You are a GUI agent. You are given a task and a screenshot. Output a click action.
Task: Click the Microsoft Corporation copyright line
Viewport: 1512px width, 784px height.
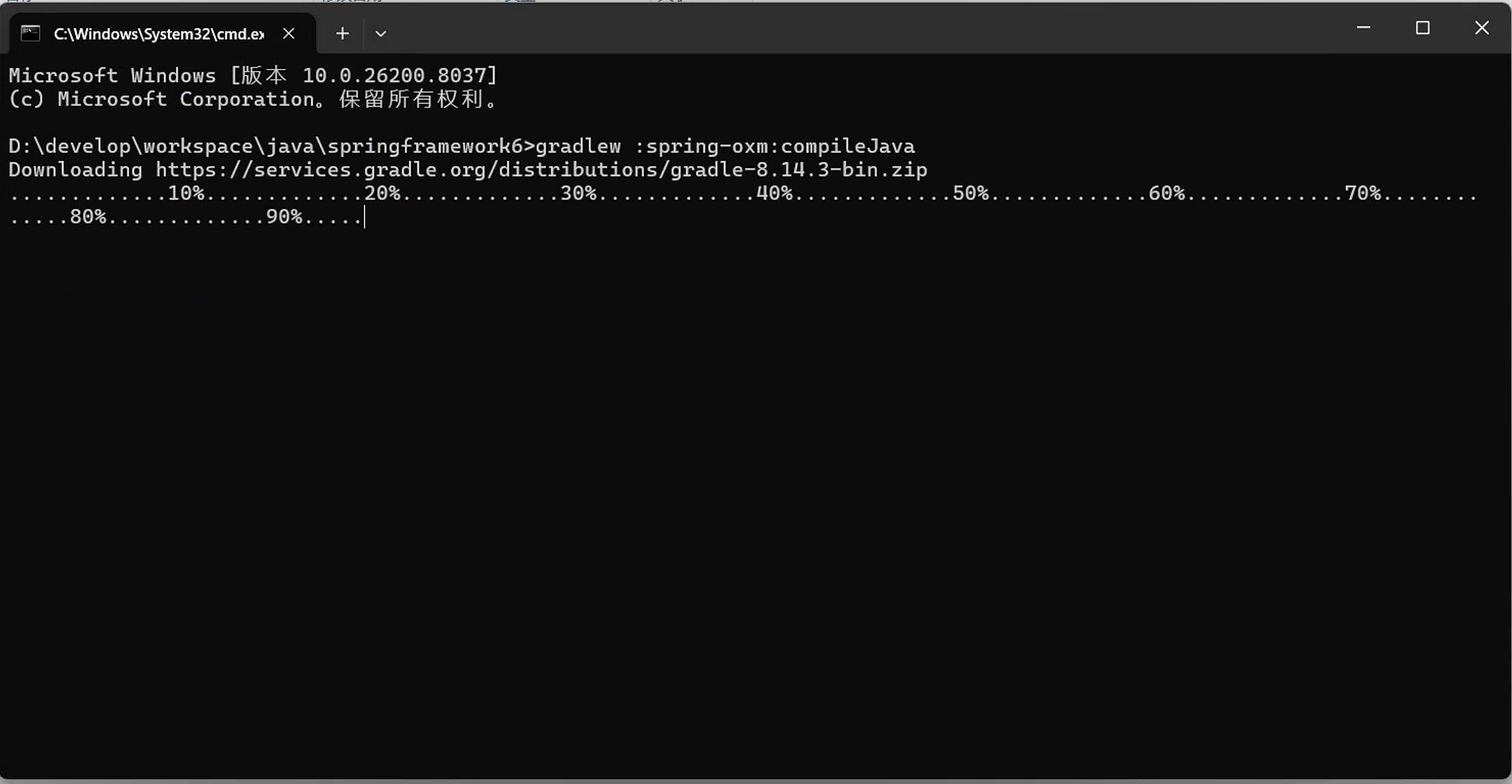(253, 99)
